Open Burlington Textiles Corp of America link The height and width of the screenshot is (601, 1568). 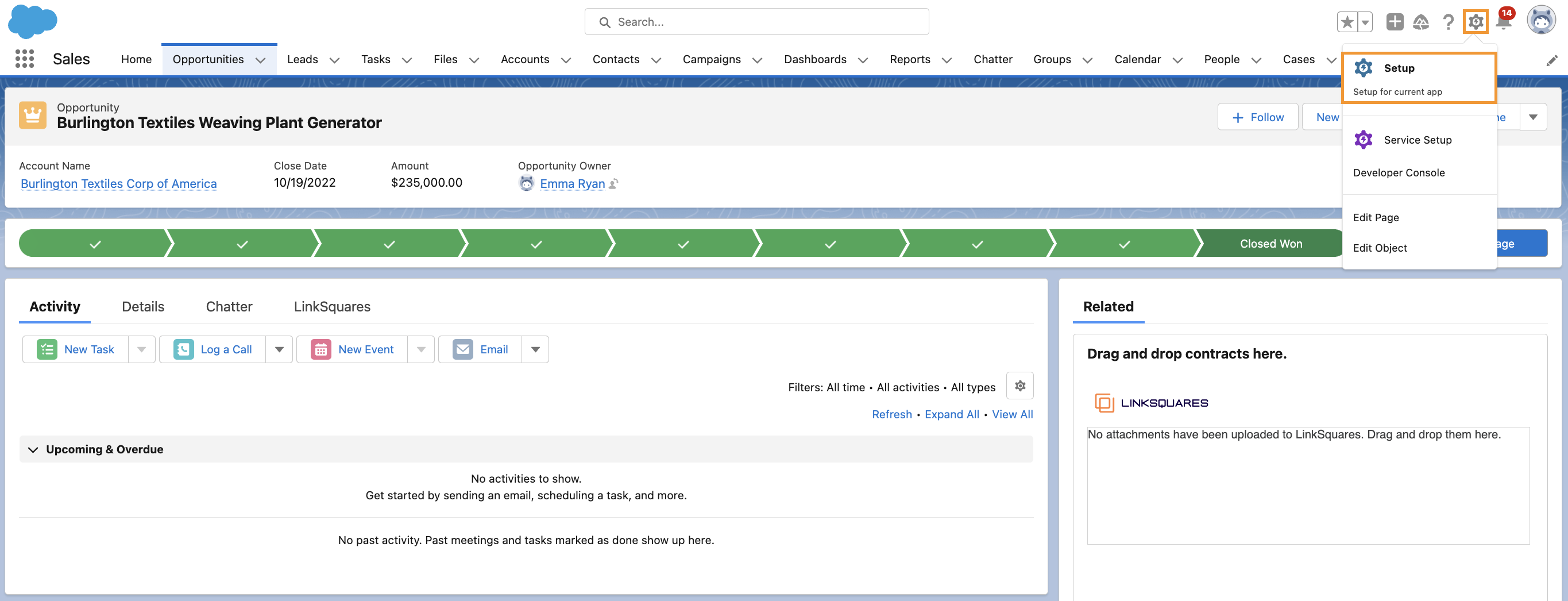(119, 183)
